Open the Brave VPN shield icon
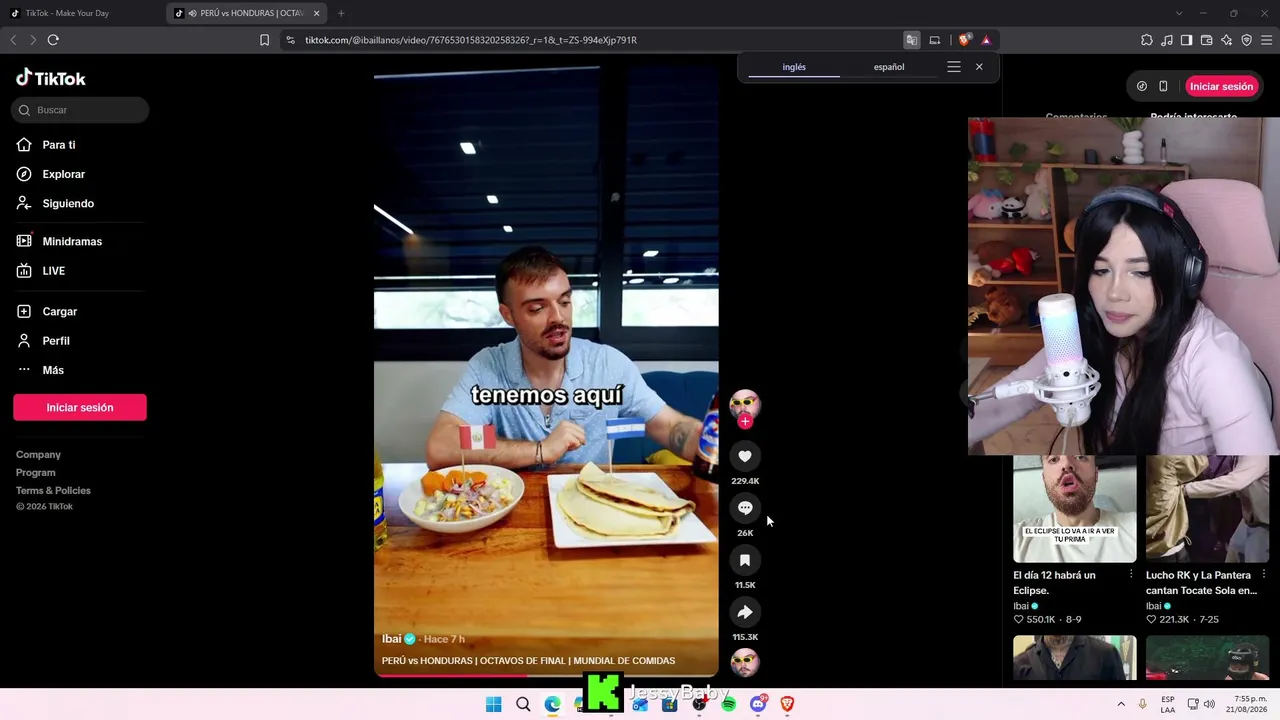This screenshot has height=720, width=1280. point(1246,40)
